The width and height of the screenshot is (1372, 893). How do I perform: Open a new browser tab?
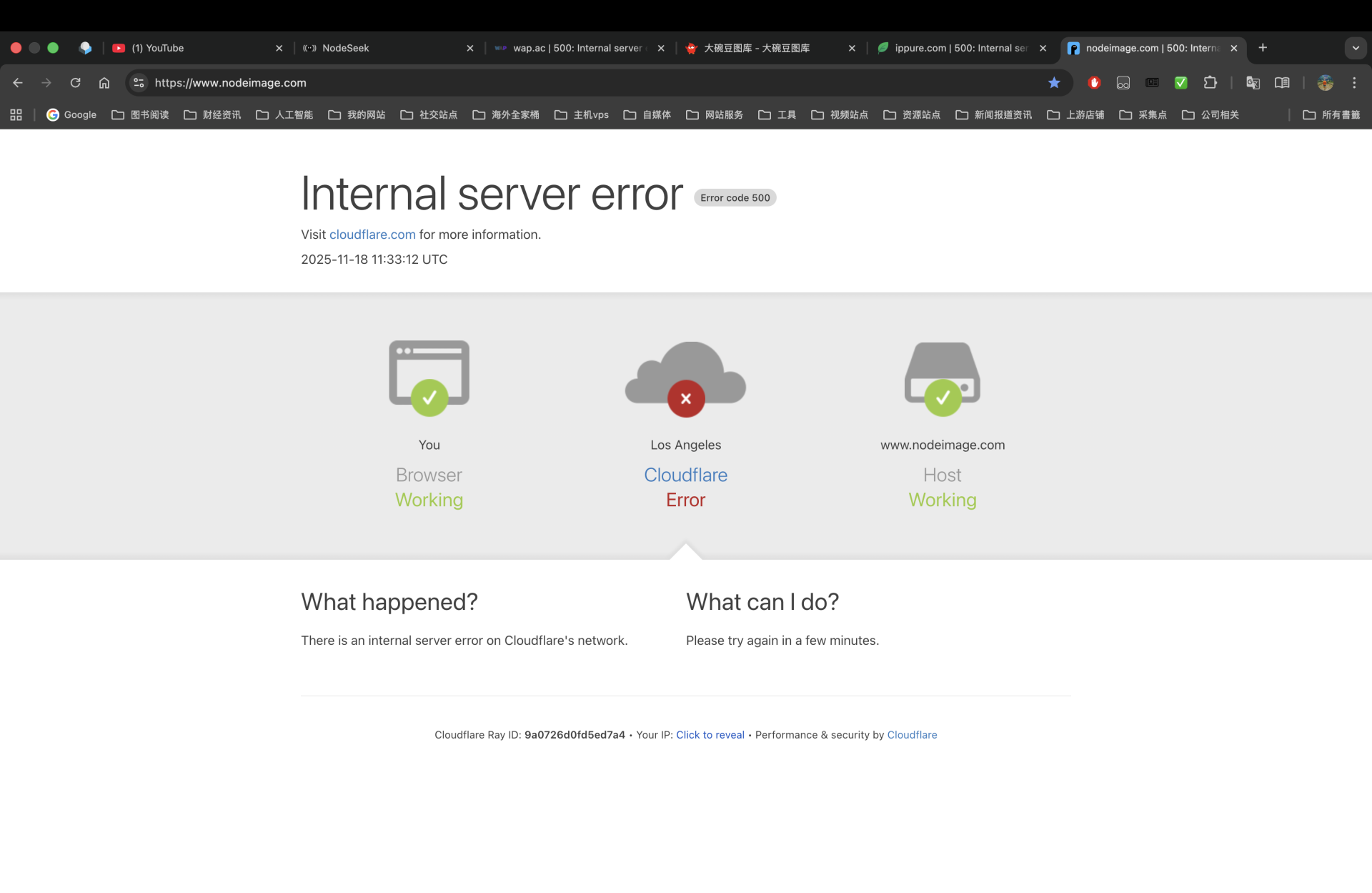[1263, 48]
